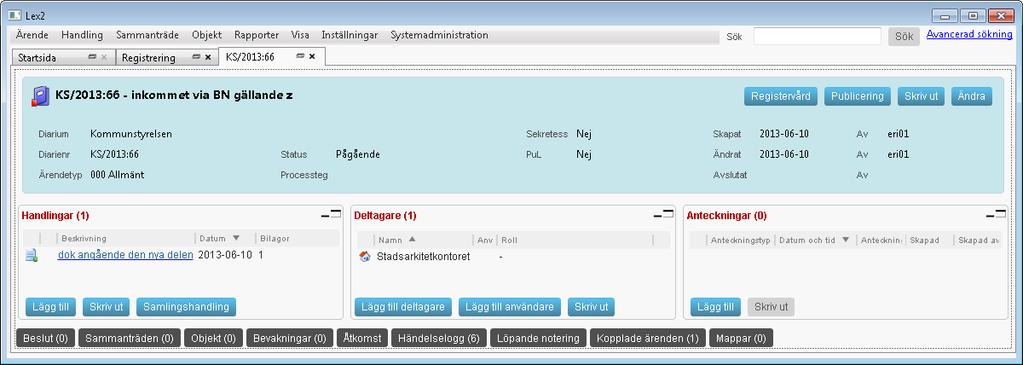This screenshot has width=1023, height=365.
Task: Open the Åtkomst section
Action: [362, 338]
